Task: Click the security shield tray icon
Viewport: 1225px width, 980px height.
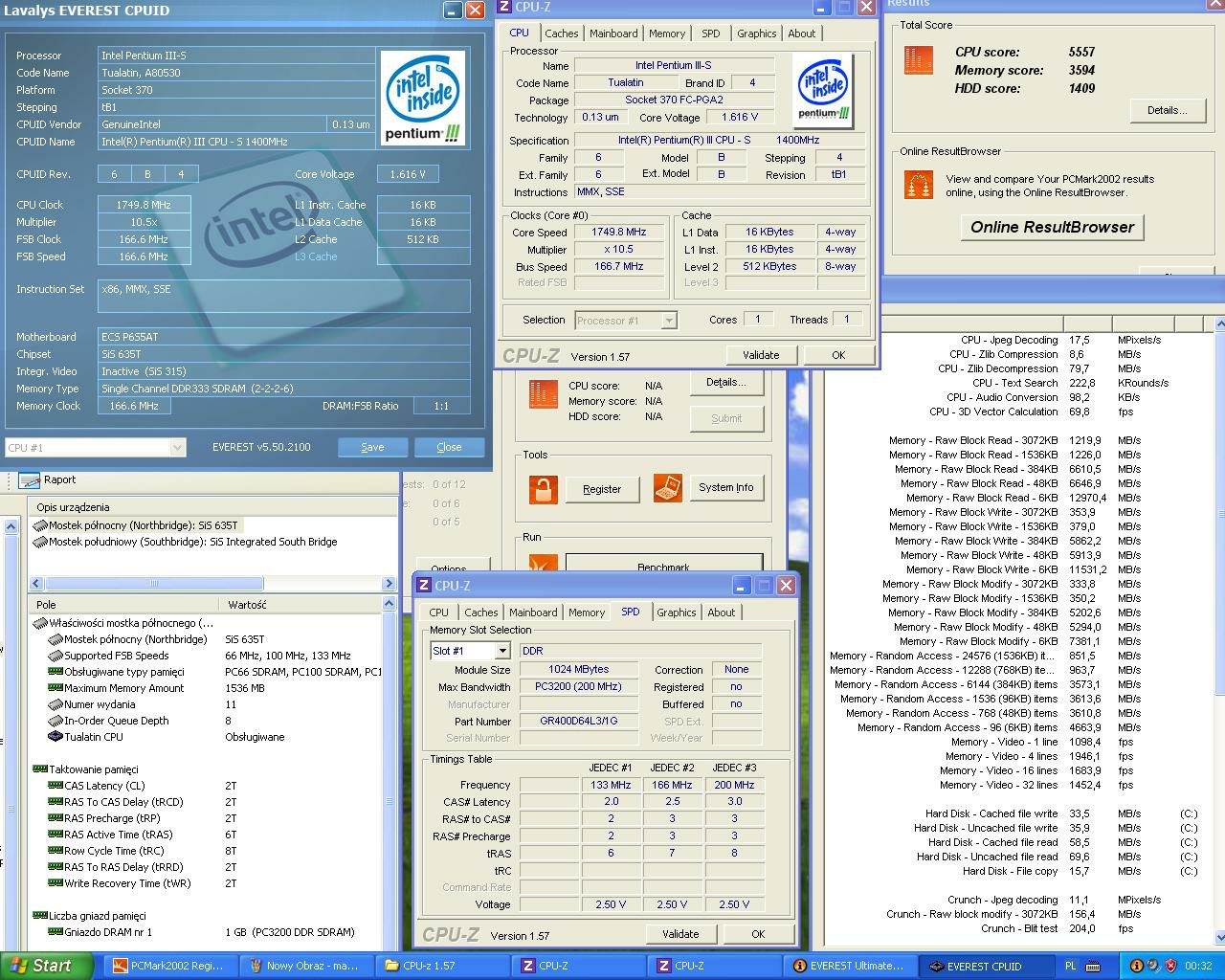Action: [1170, 967]
